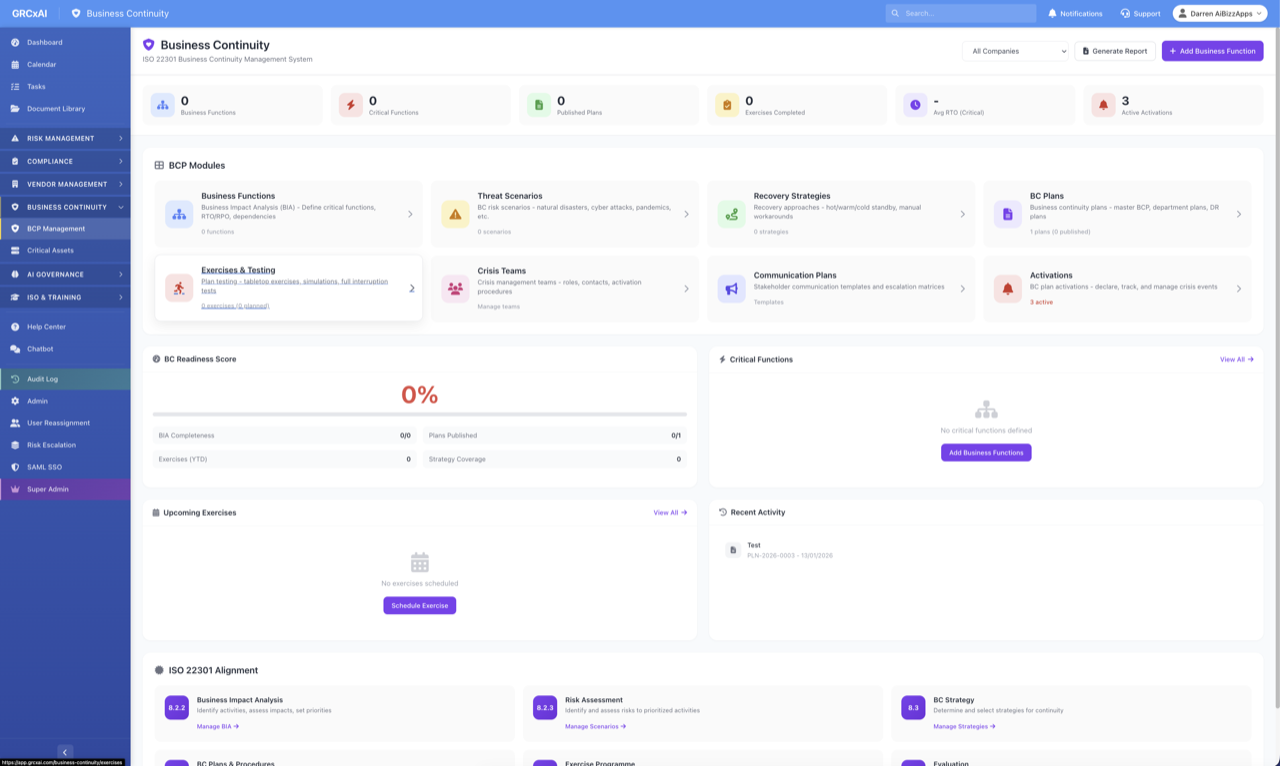Open the All Companies dropdown

[1015, 50]
